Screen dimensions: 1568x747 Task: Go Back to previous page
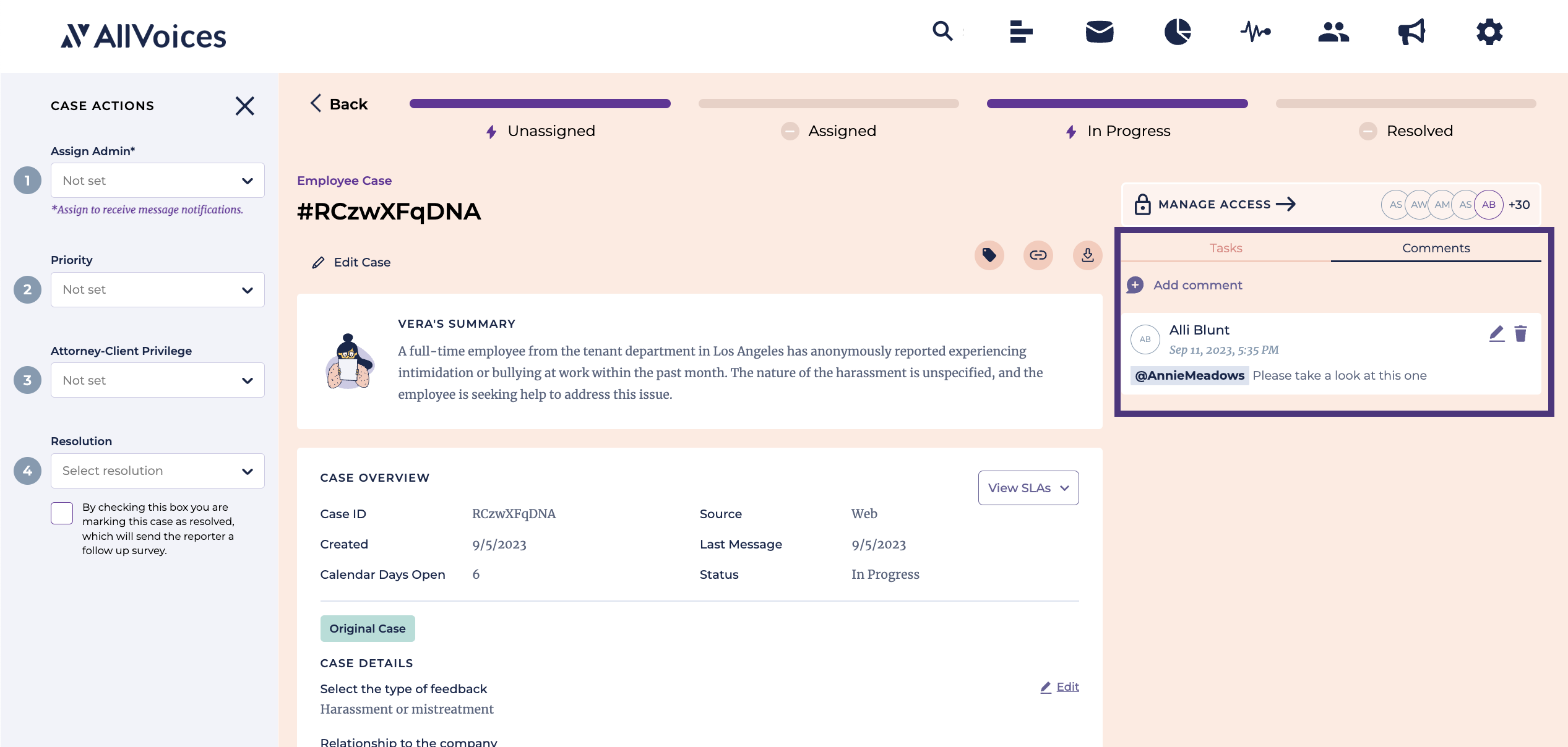click(339, 104)
